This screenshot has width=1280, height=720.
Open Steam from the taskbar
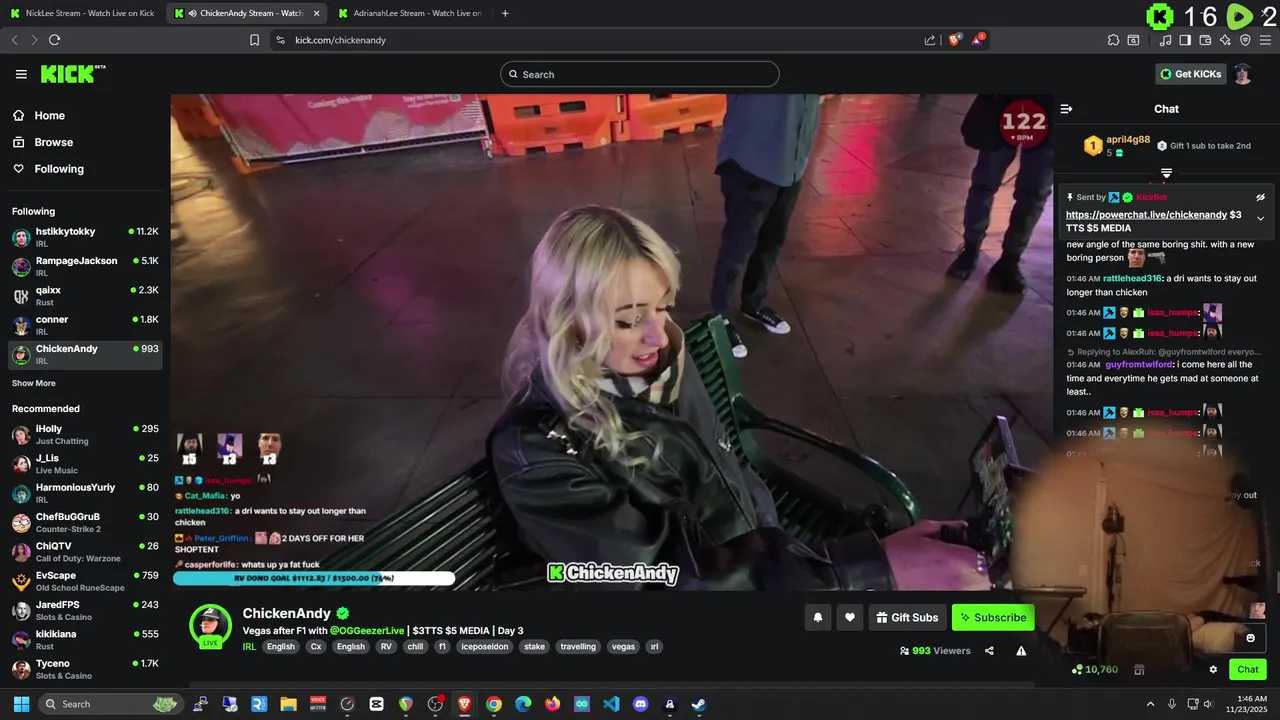698,704
